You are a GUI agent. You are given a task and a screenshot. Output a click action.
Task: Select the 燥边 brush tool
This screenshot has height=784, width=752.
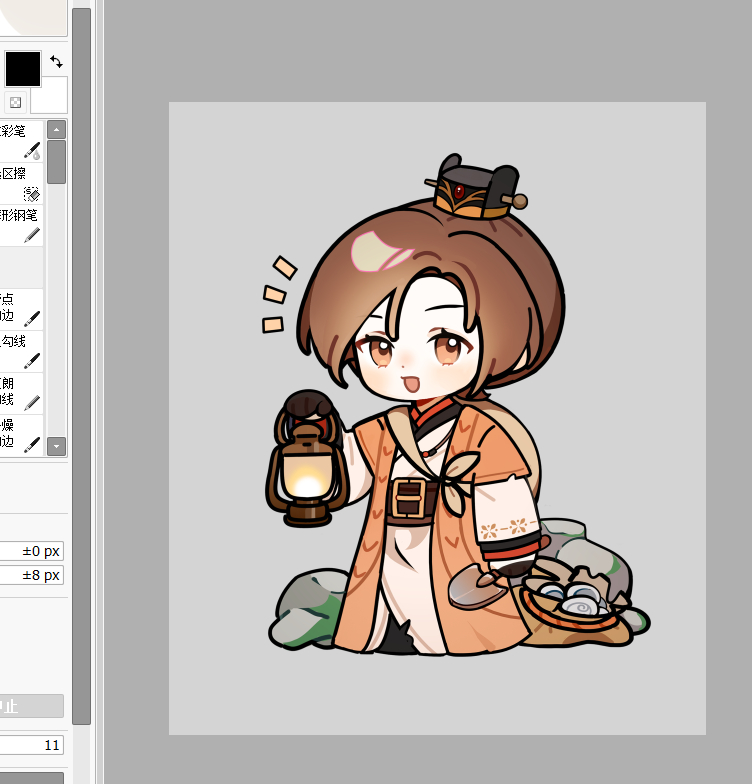pyautogui.click(x=21, y=435)
